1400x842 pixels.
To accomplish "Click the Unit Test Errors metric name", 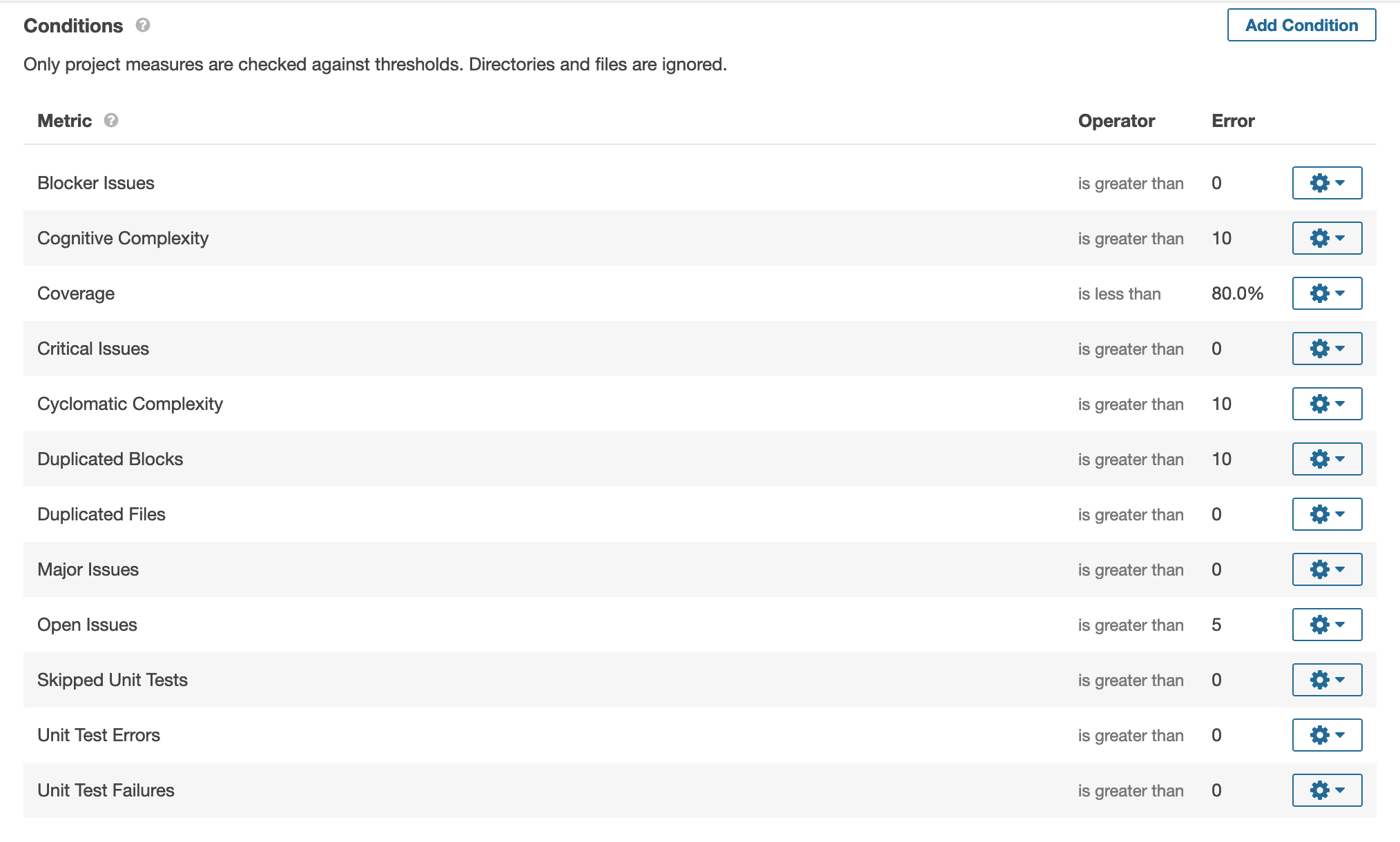I will click(99, 735).
